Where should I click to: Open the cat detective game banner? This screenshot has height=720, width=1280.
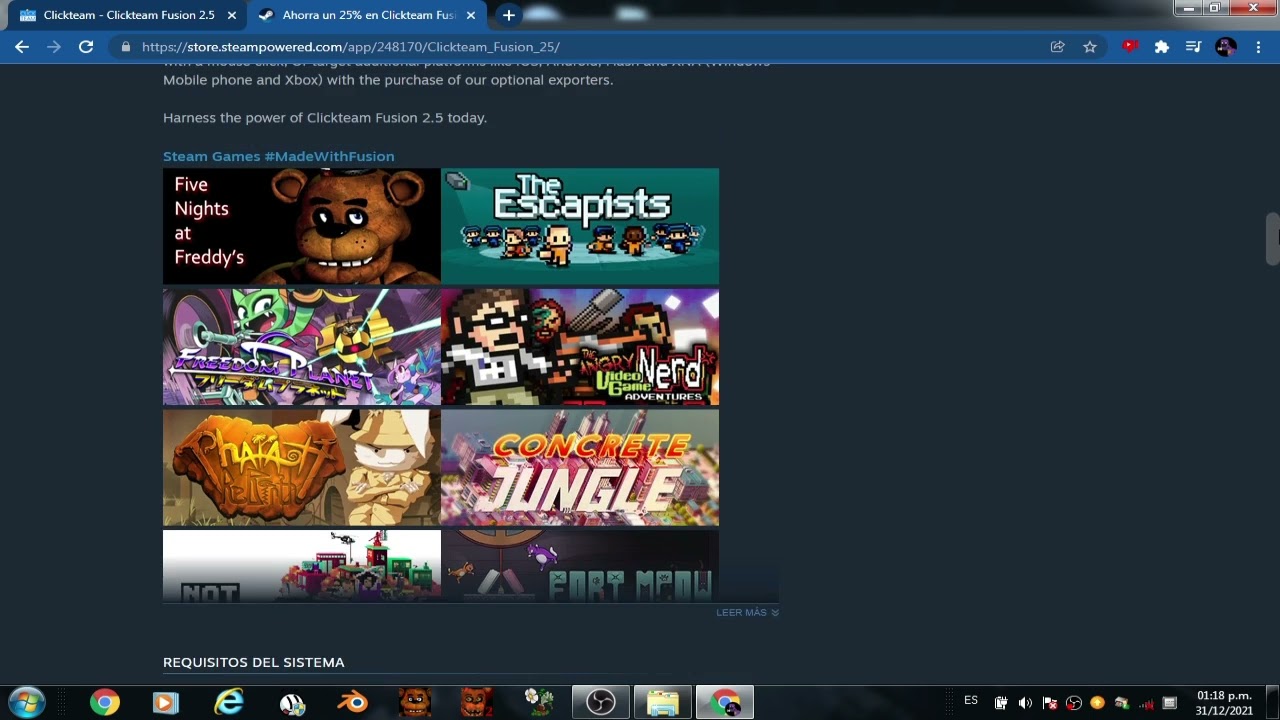tap(302, 467)
